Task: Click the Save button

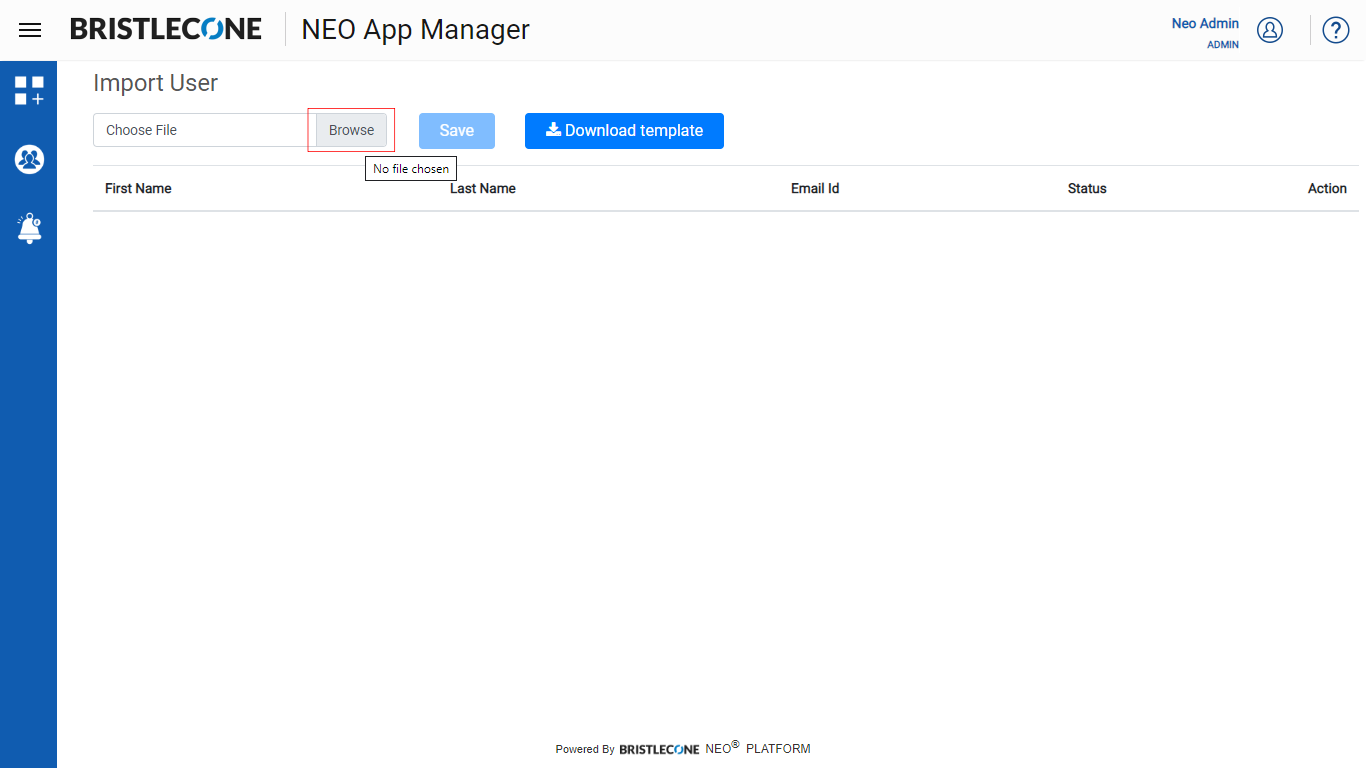Action: coord(457,131)
